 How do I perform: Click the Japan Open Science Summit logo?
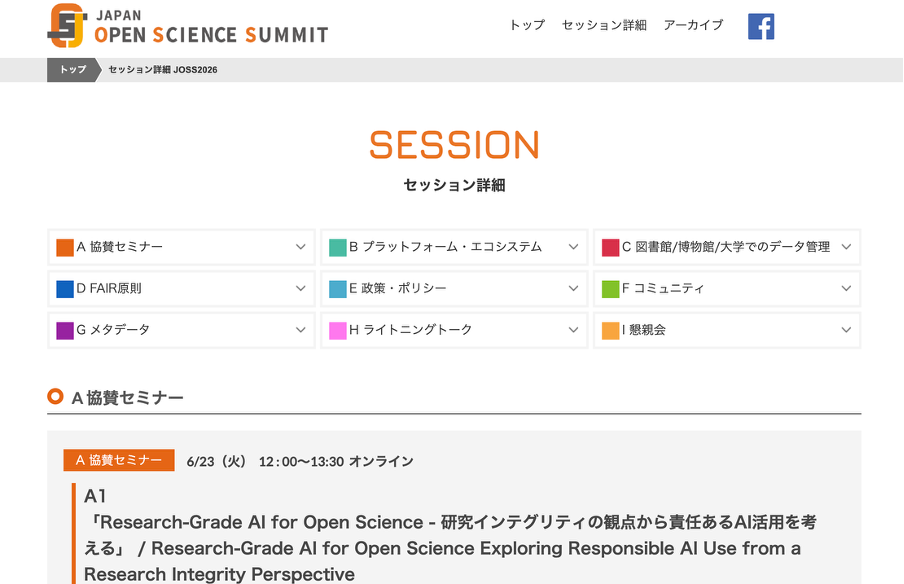pos(188,26)
